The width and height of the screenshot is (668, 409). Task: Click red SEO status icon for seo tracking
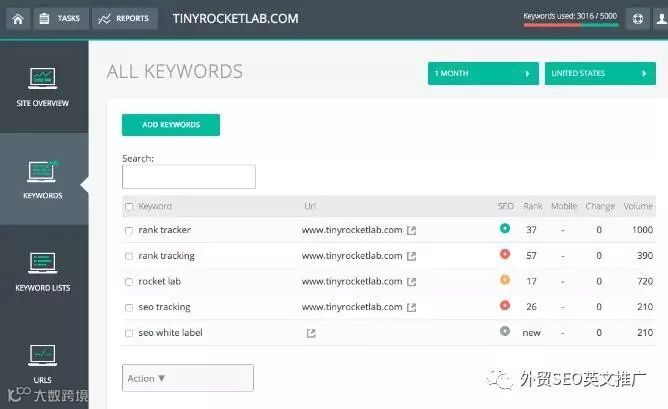505,305
